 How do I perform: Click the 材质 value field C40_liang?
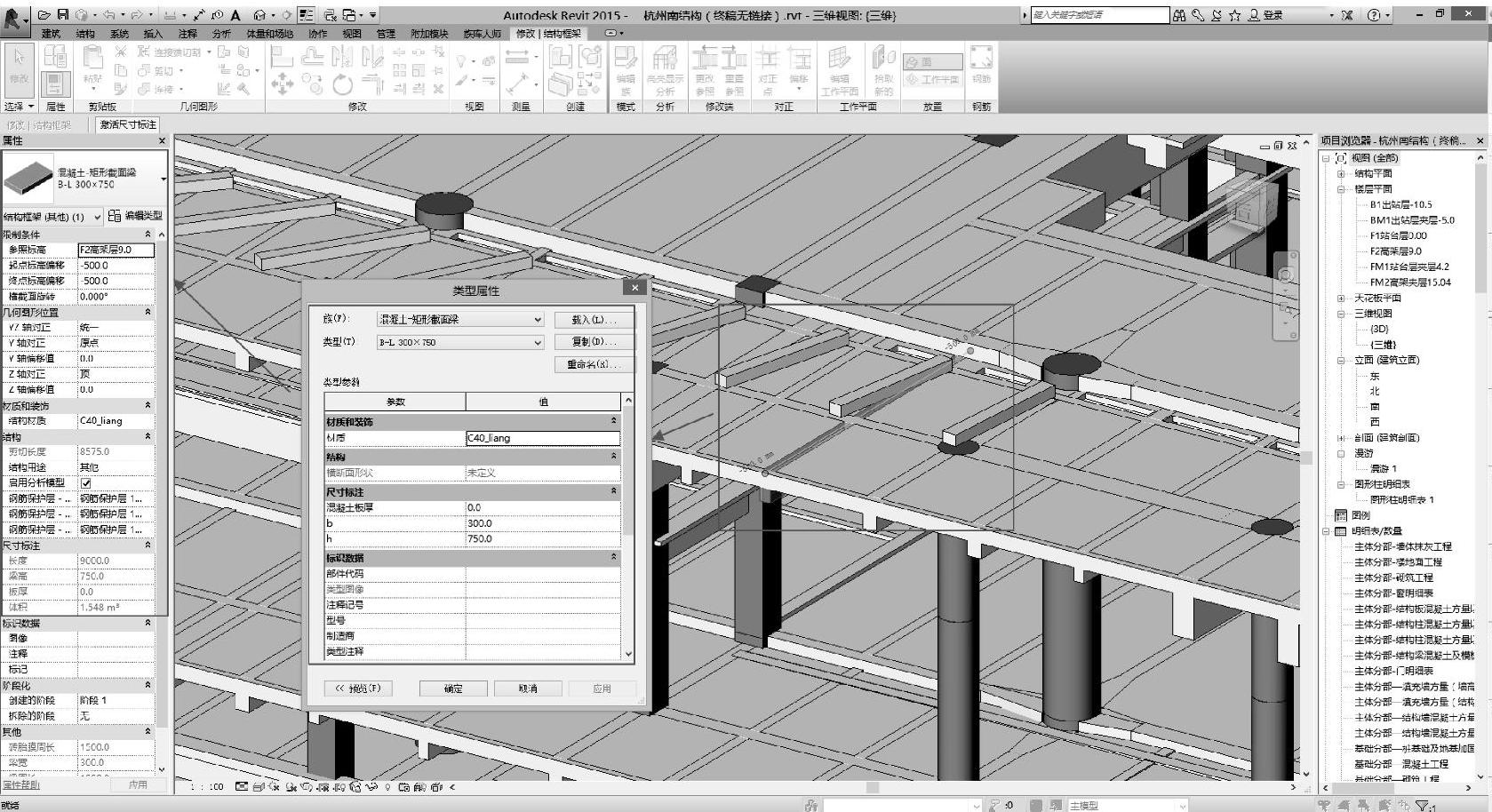coord(542,438)
